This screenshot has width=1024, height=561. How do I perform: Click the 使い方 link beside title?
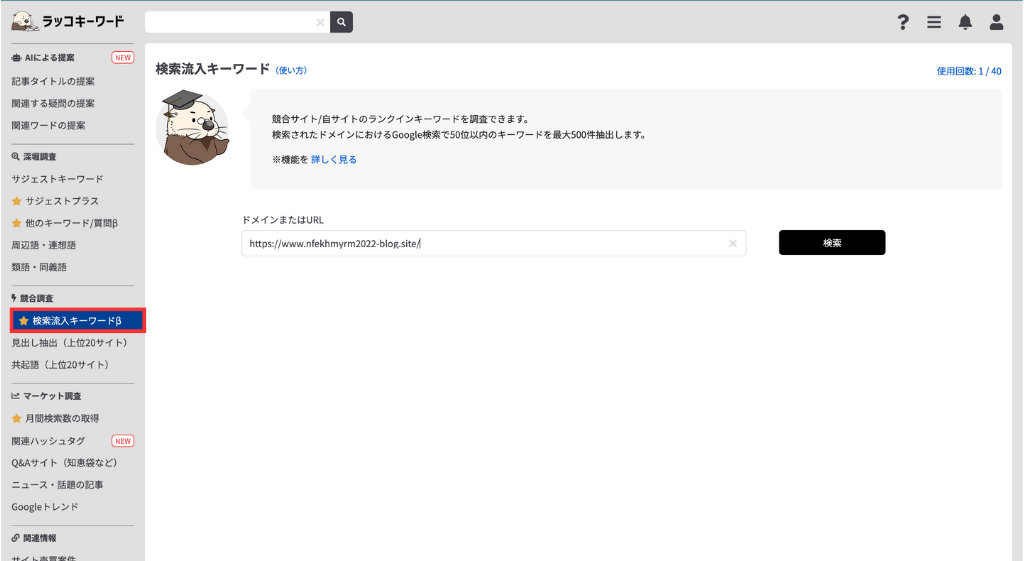[291, 71]
